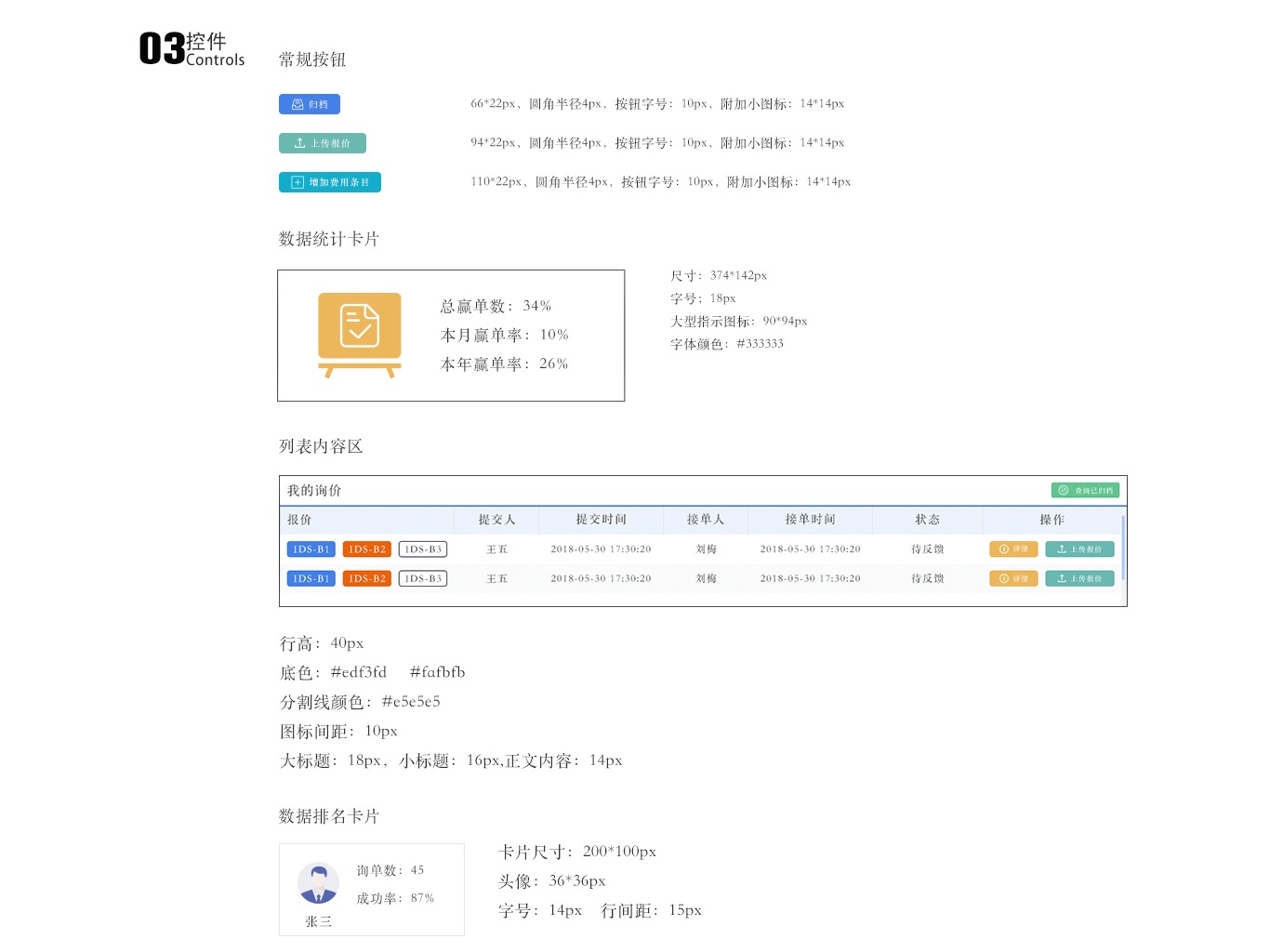Click the archive icon on the 归档 button
Viewport: 1270px width, 952px height.
click(297, 103)
